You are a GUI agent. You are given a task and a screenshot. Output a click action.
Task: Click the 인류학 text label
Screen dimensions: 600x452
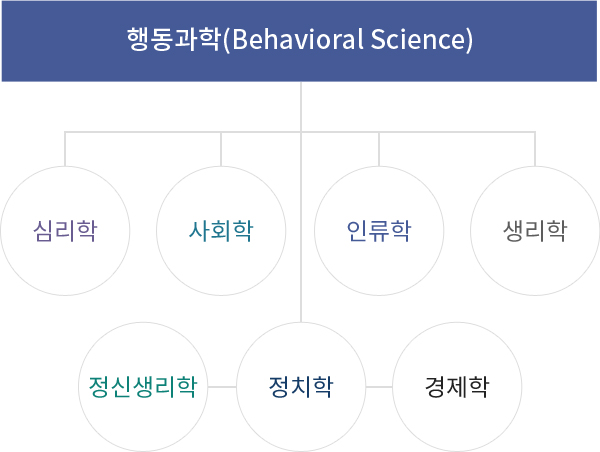379,231
